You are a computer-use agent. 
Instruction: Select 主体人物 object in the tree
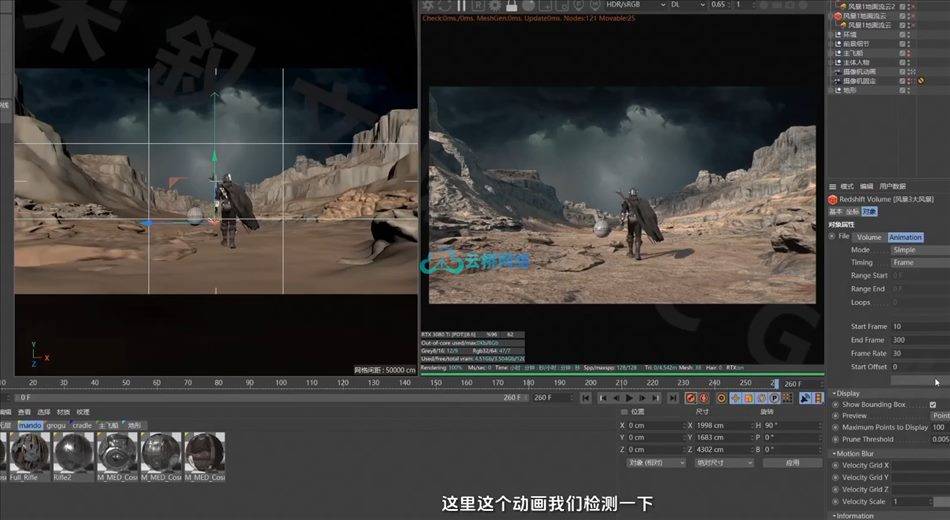click(856, 62)
